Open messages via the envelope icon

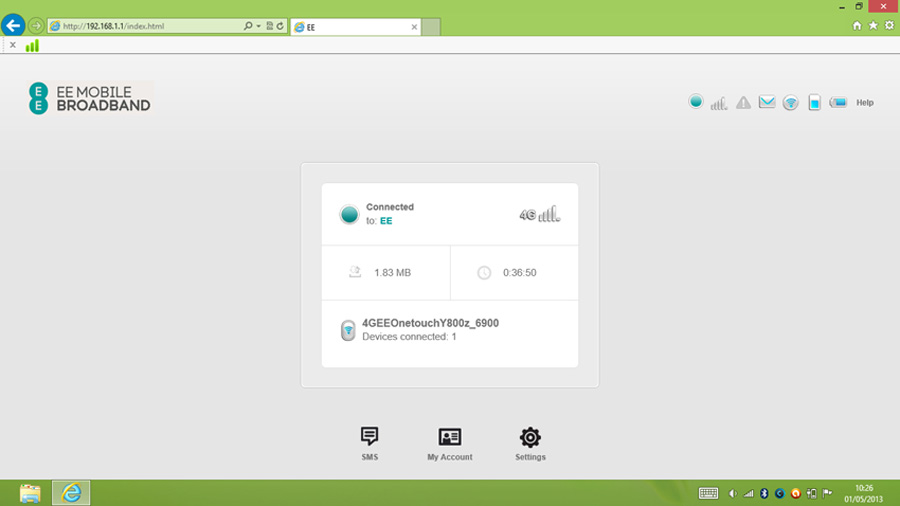pyautogui.click(x=767, y=102)
